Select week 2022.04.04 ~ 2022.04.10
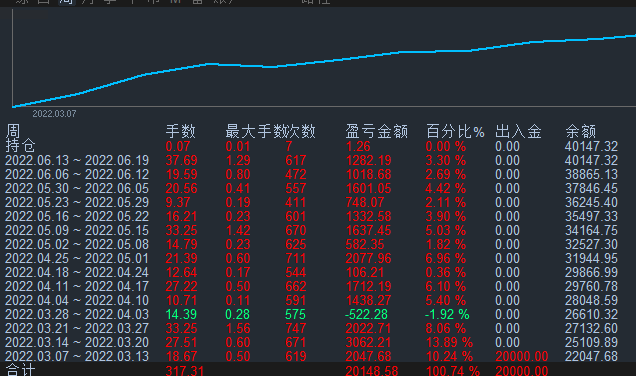This screenshot has width=636, height=376. click(77, 301)
